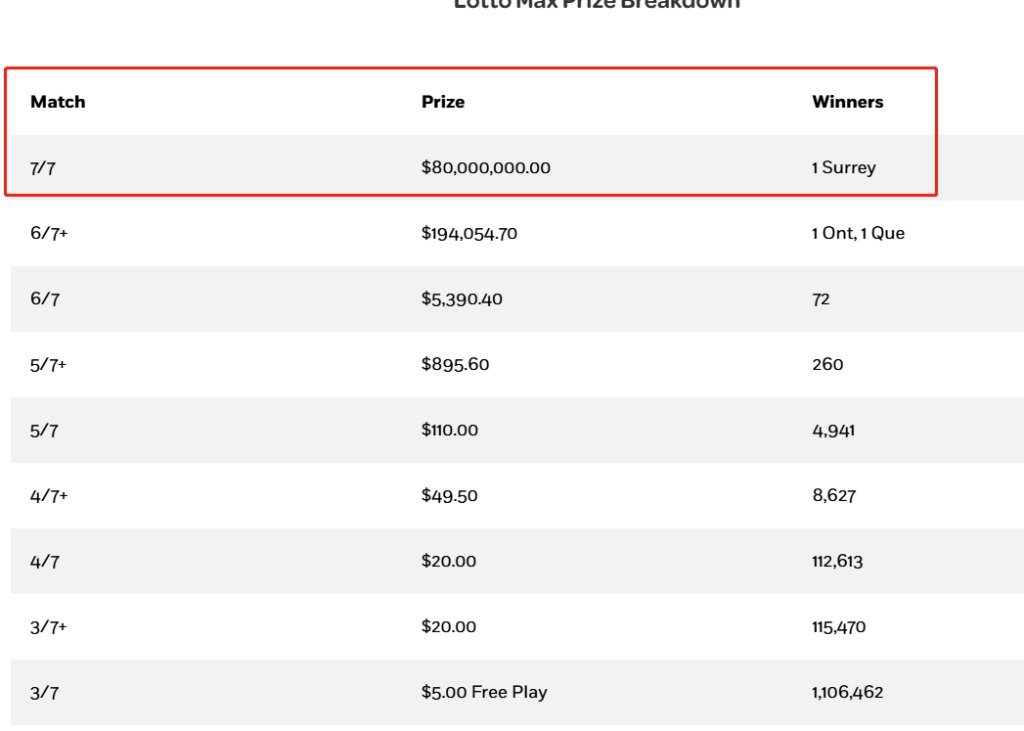Image resolution: width=1024 pixels, height=731 pixels.
Task: Click the "$895.60" prize amount
Action: [455, 365]
